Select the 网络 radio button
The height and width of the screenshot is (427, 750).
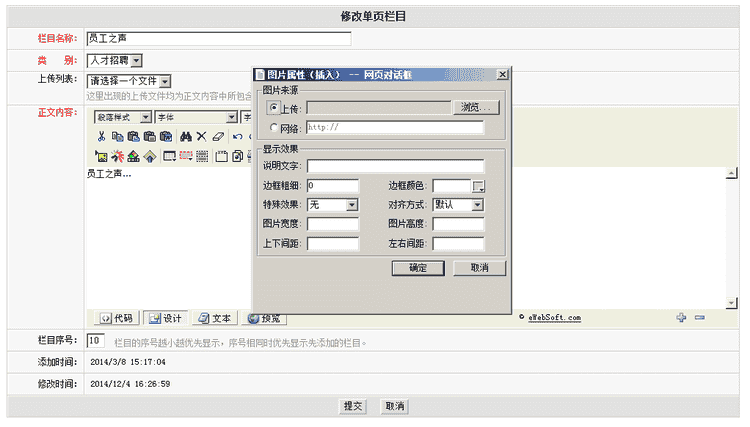[274, 128]
